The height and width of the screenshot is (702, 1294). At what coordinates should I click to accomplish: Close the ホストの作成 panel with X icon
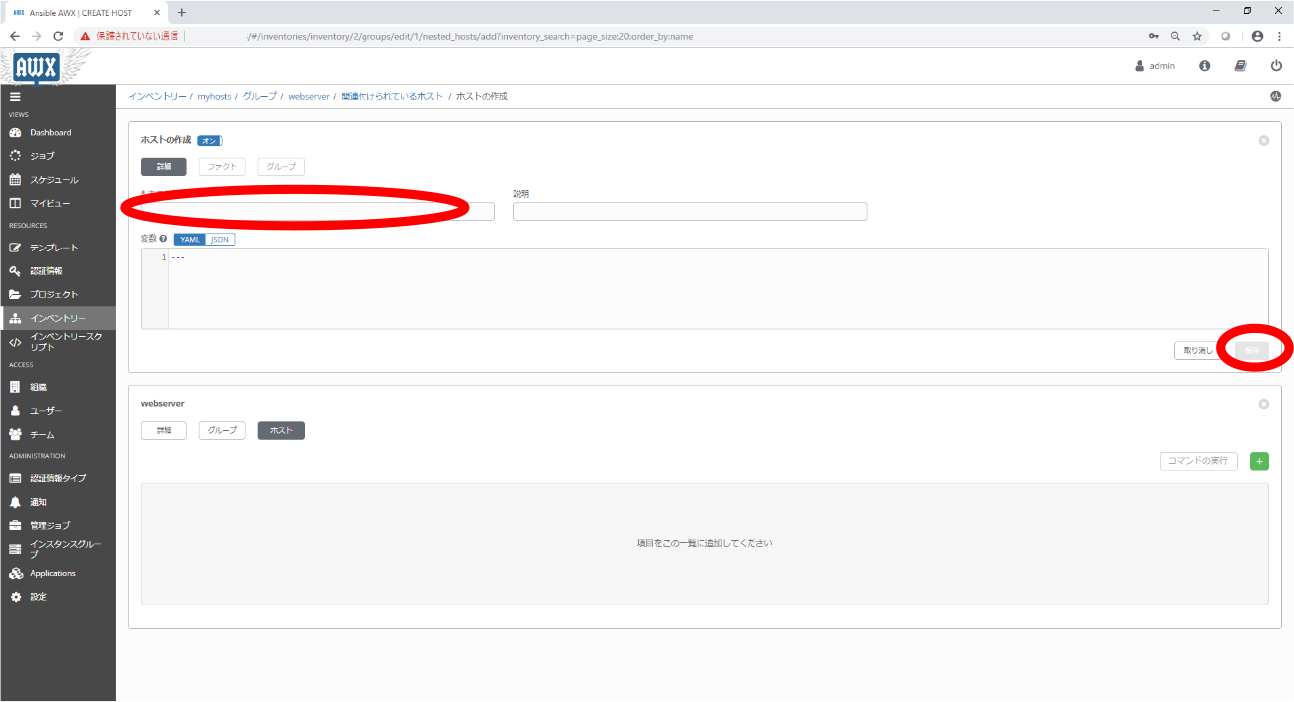(x=1263, y=141)
